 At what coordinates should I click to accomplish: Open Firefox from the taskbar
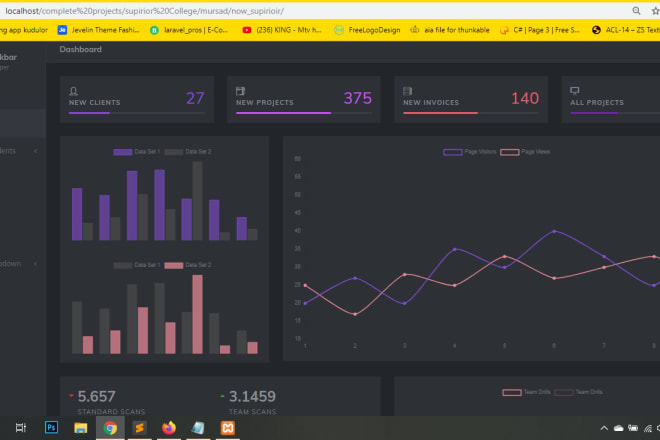click(x=169, y=428)
